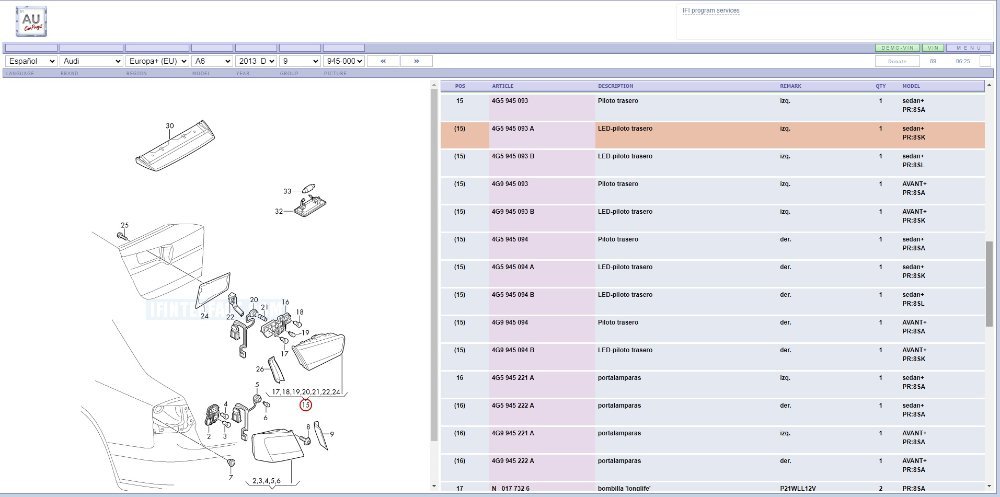The width and height of the screenshot is (1000, 497).
Task: Click the small empty box beside 06:25
Action: (985, 61)
